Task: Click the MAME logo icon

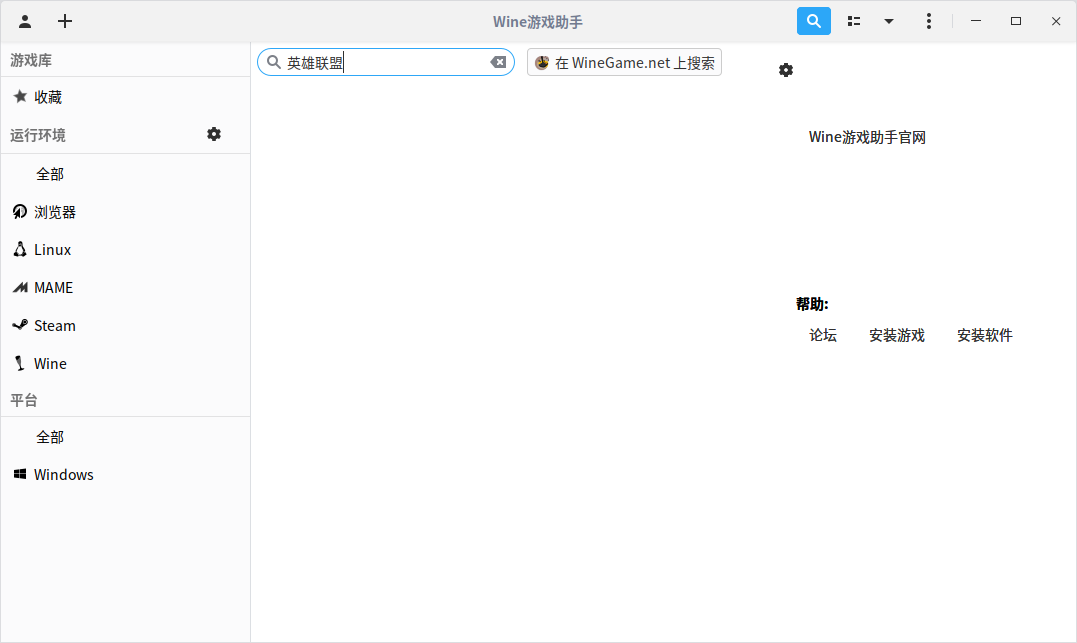Action: [20, 287]
